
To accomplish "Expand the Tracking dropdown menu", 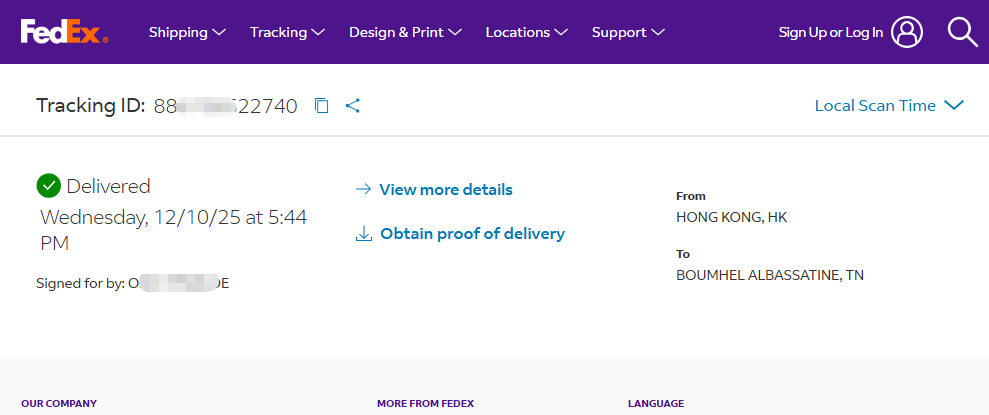I will pyautogui.click(x=287, y=32).
